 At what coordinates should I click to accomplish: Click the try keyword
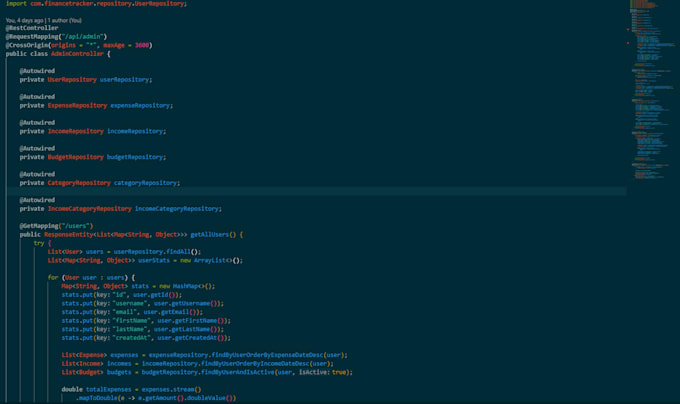[x=39, y=244]
